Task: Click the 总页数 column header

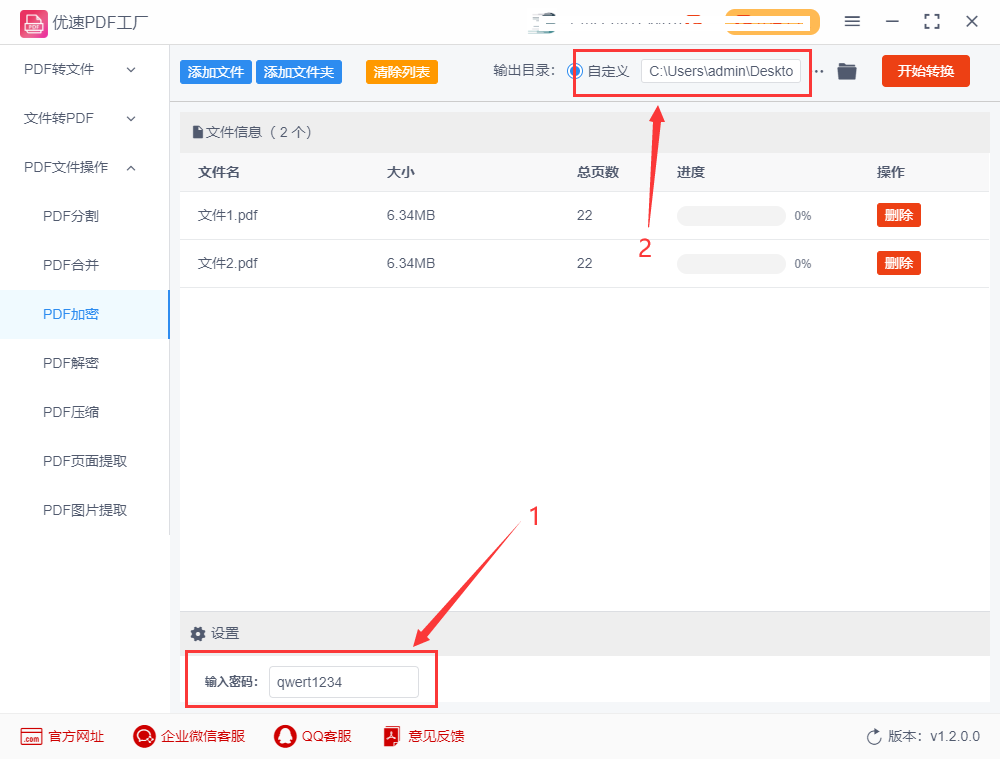Action: coord(598,172)
